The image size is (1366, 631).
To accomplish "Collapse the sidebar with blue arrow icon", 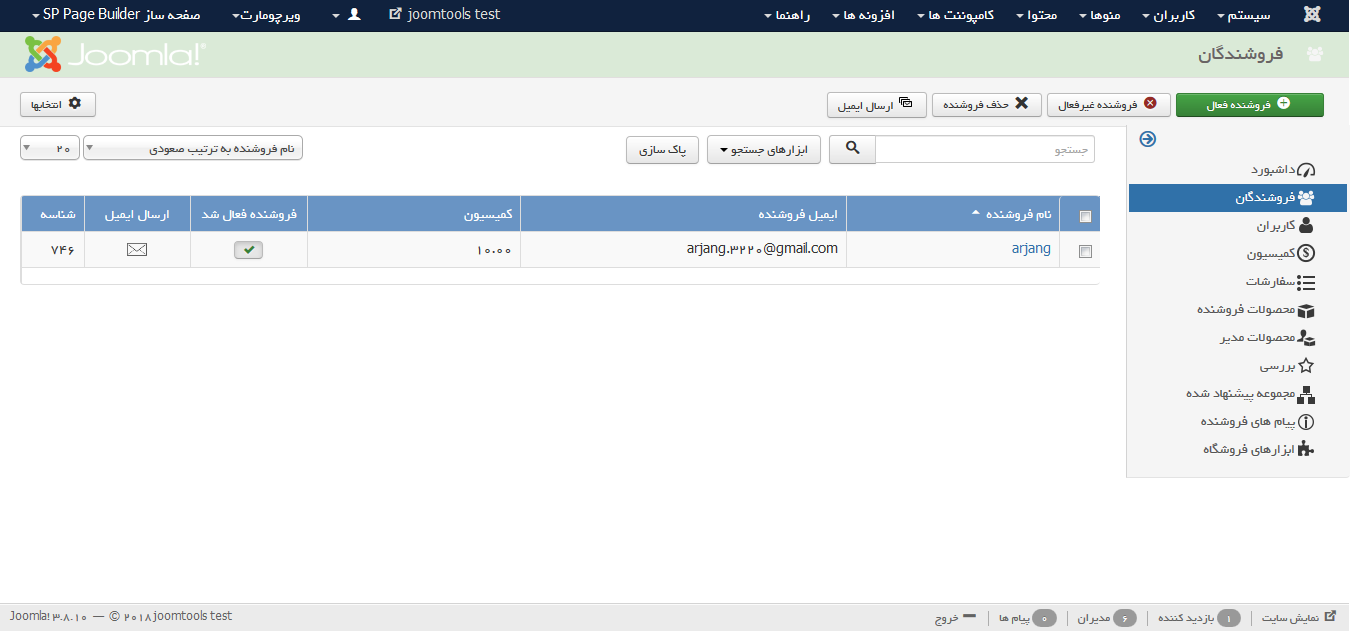I will tap(1147, 140).
